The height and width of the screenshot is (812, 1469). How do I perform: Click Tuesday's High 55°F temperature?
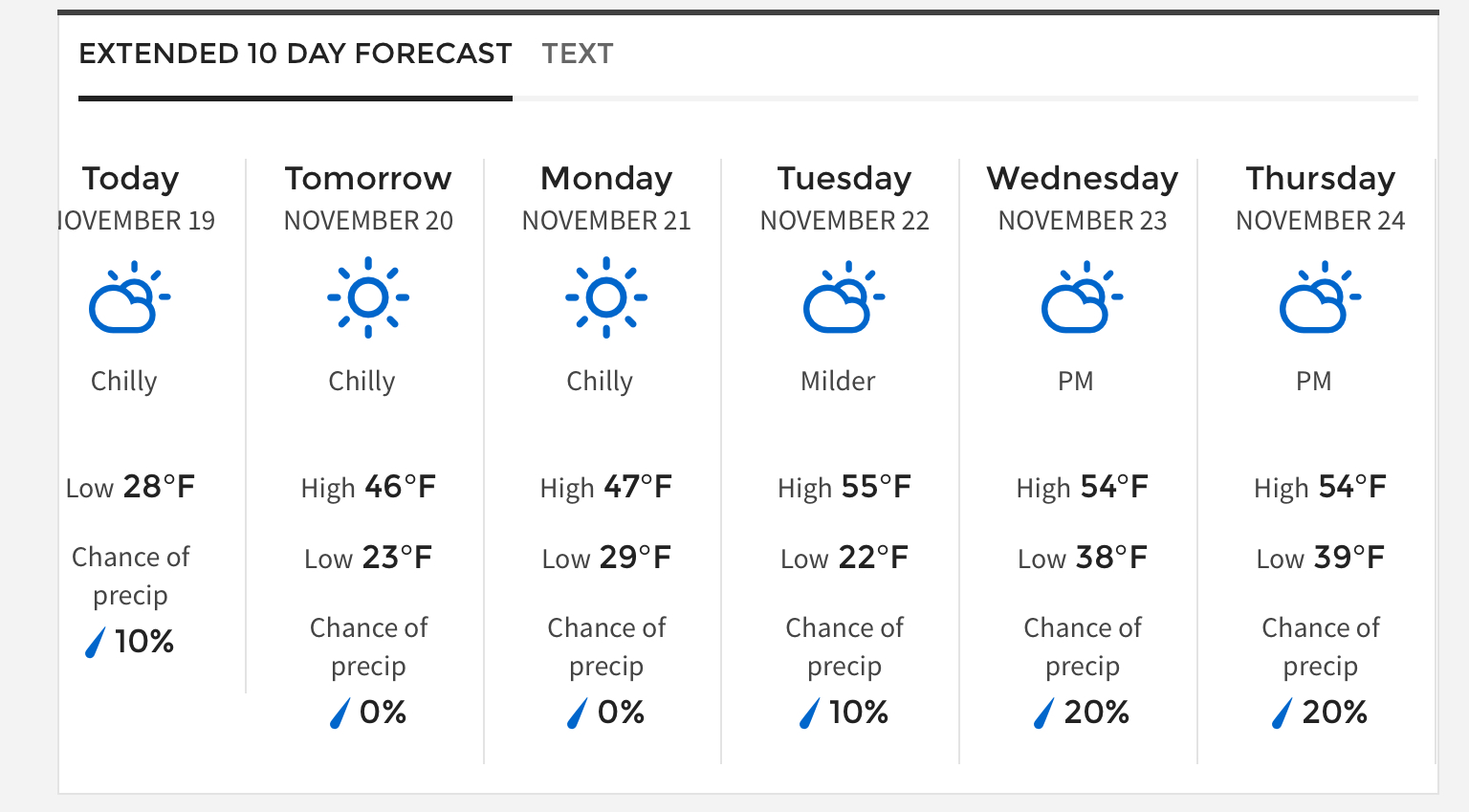[844, 488]
